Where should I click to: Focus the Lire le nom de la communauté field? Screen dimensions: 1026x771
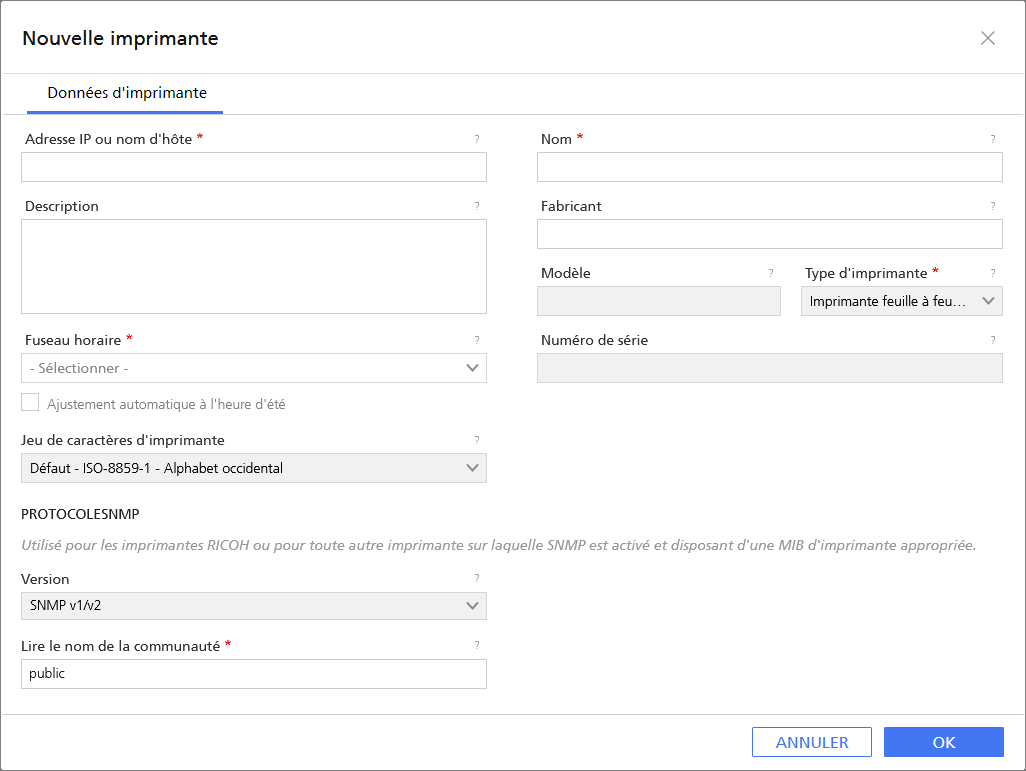tap(254, 673)
